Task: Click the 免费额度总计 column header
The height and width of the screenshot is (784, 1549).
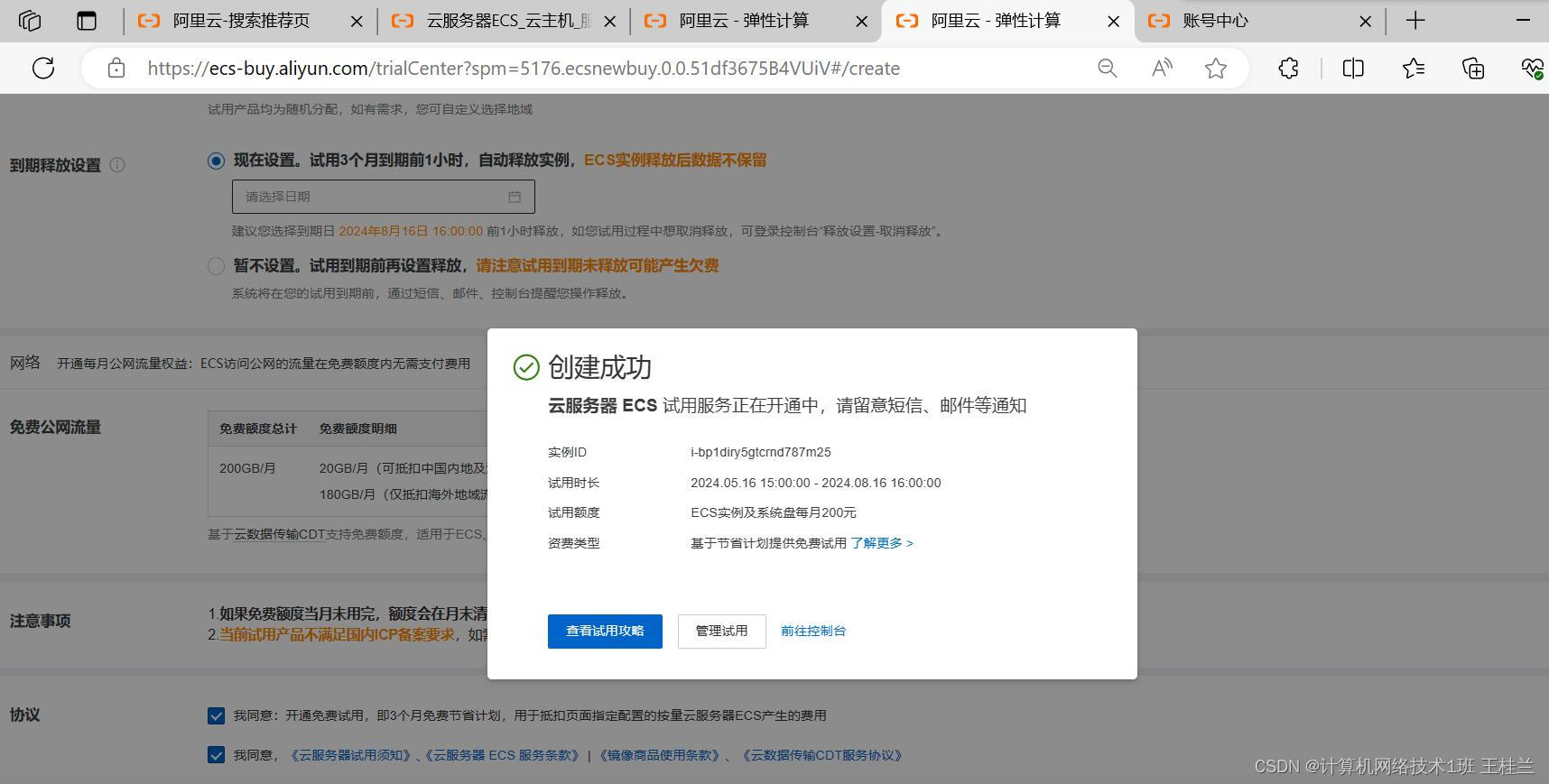Action: pos(258,429)
